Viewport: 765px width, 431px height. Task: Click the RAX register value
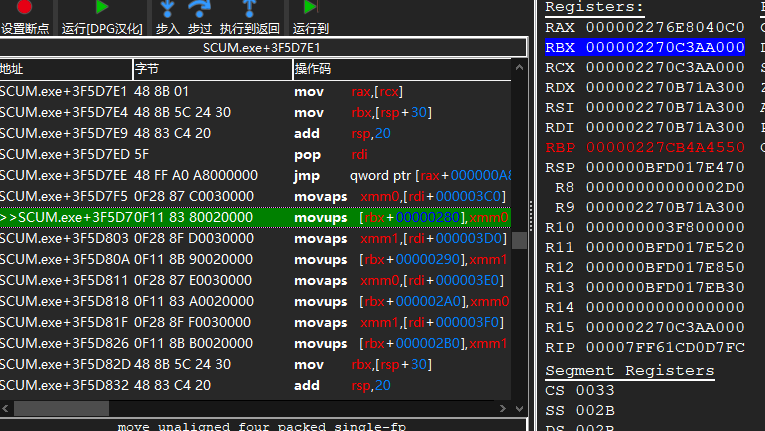click(664, 27)
